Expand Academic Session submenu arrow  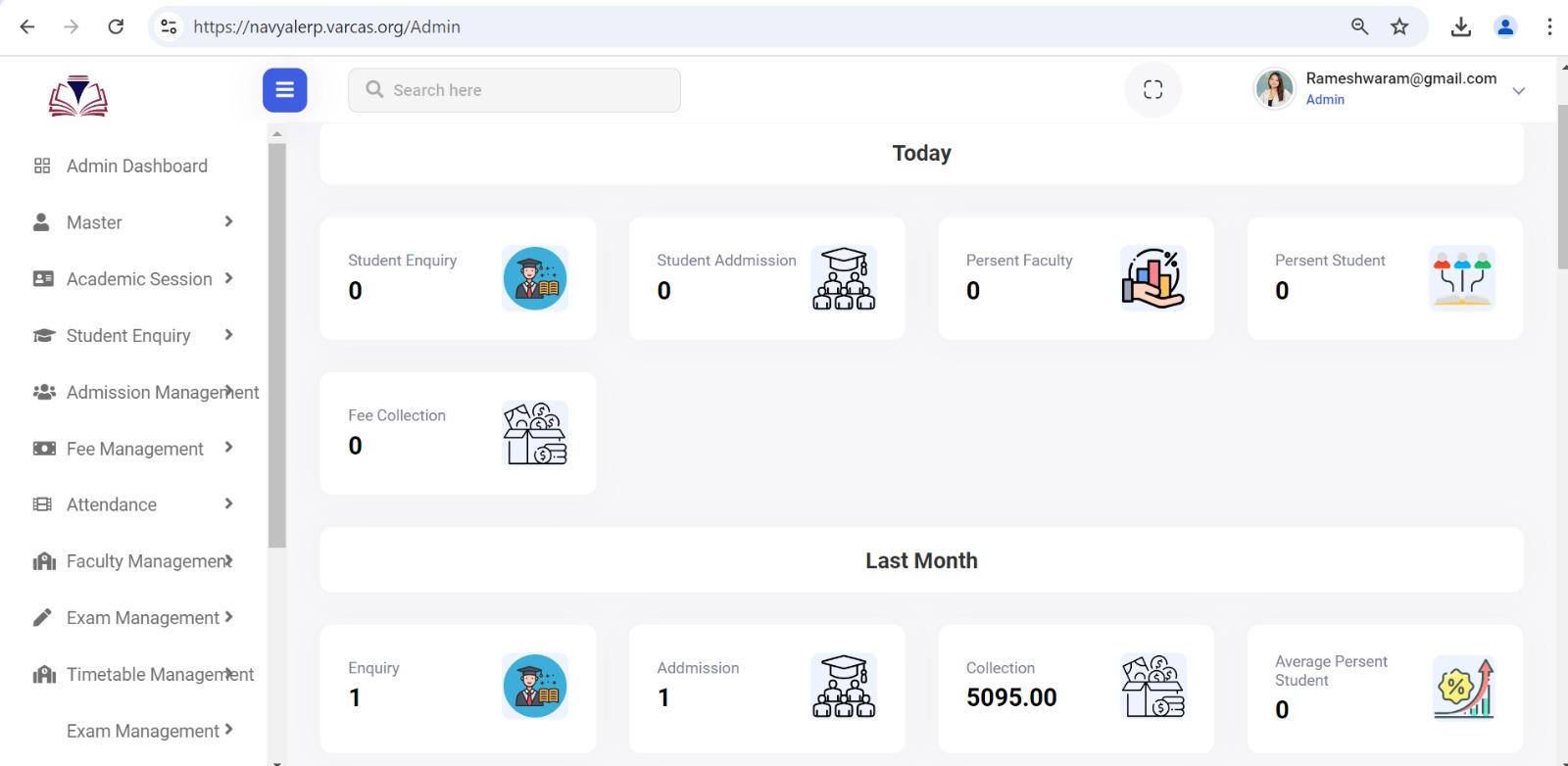228,278
